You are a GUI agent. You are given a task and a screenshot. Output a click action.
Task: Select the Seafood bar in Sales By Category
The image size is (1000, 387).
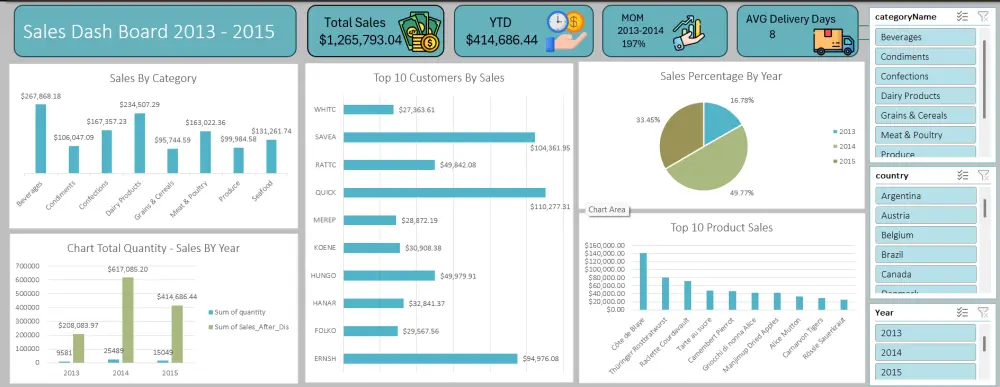click(271, 156)
